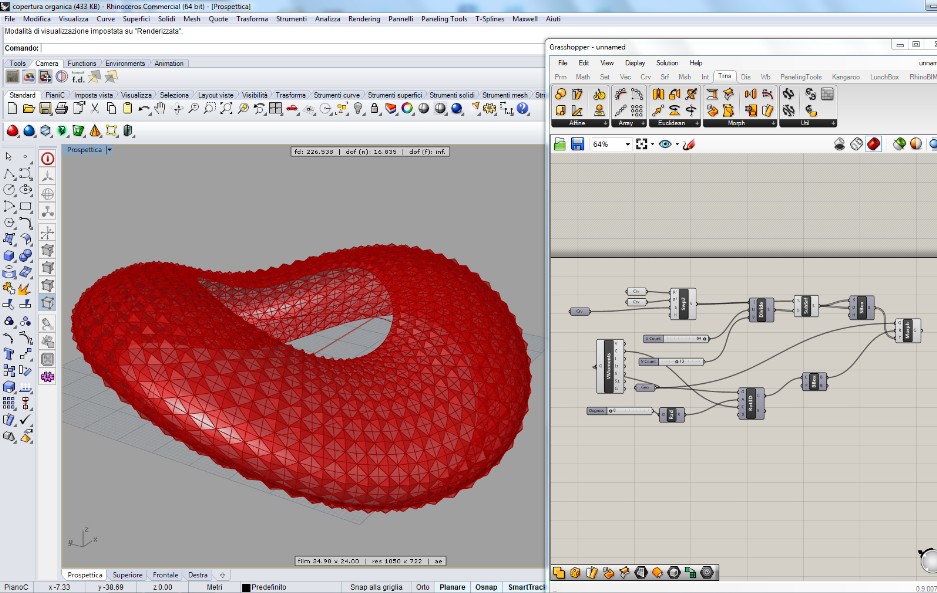Select the Polyline tool in left sidebar

[x=9, y=174]
